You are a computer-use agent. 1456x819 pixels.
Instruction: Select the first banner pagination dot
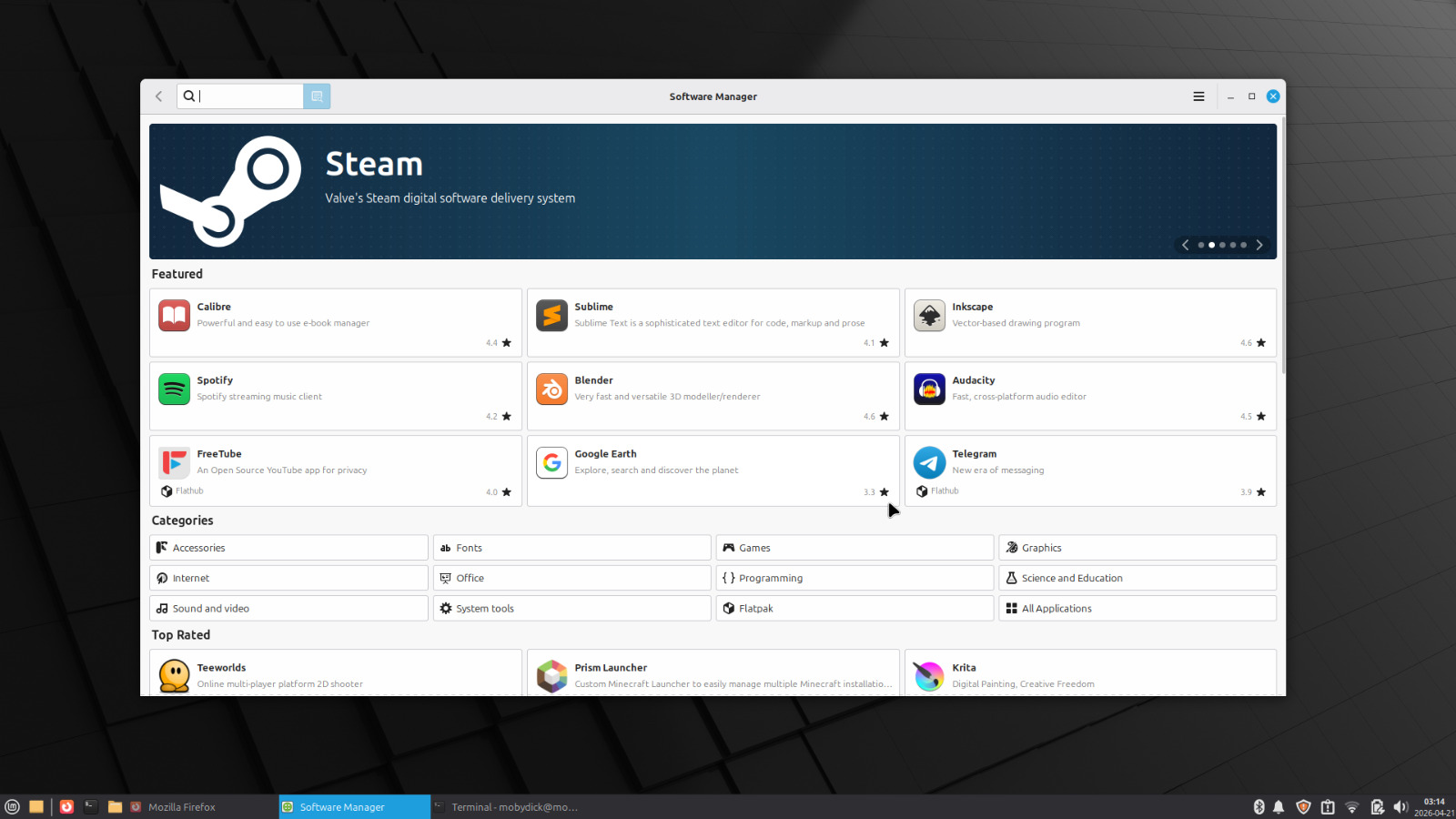coord(1201,245)
